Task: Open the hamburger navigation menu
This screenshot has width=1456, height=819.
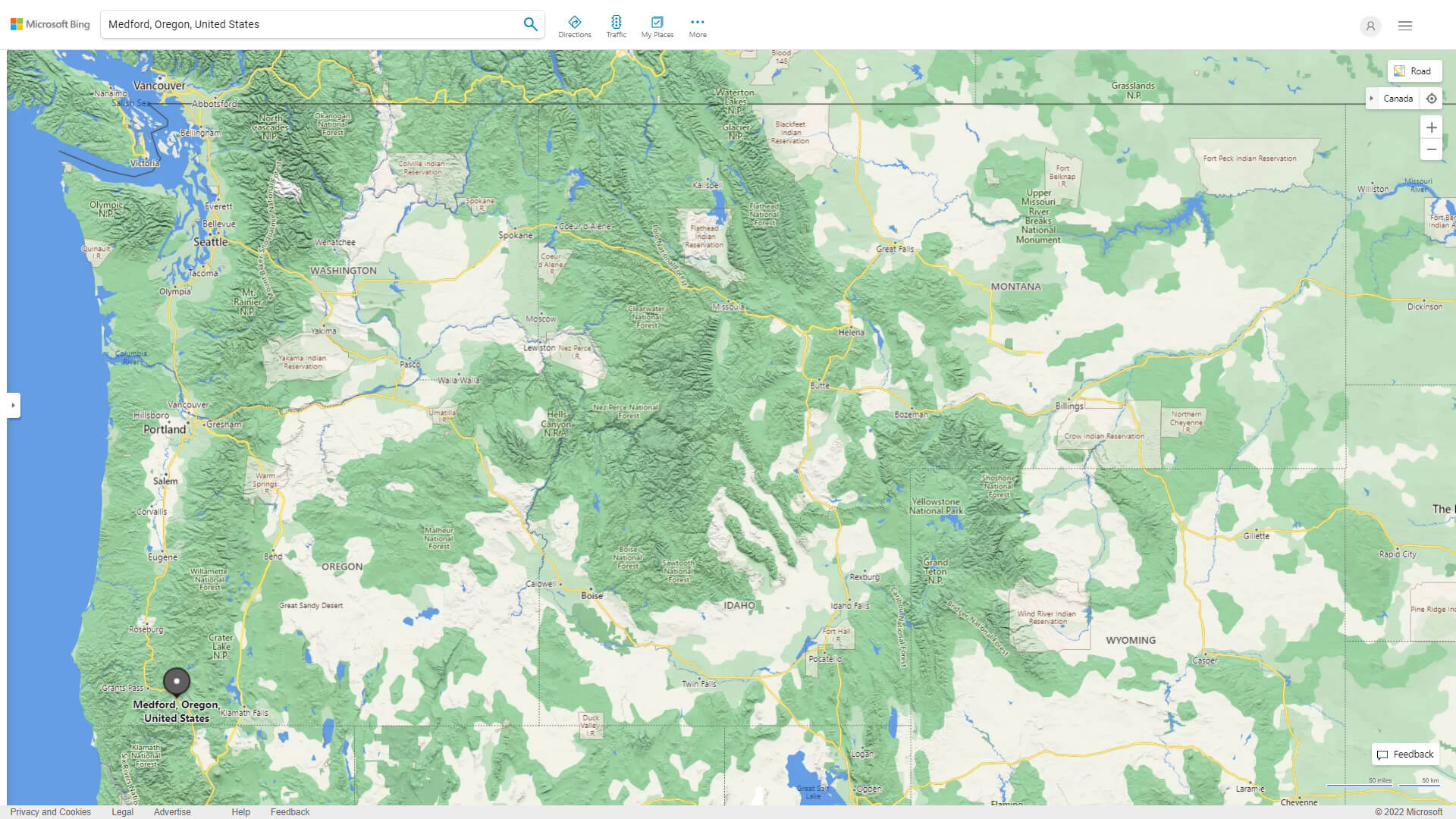Action: (x=1404, y=25)
